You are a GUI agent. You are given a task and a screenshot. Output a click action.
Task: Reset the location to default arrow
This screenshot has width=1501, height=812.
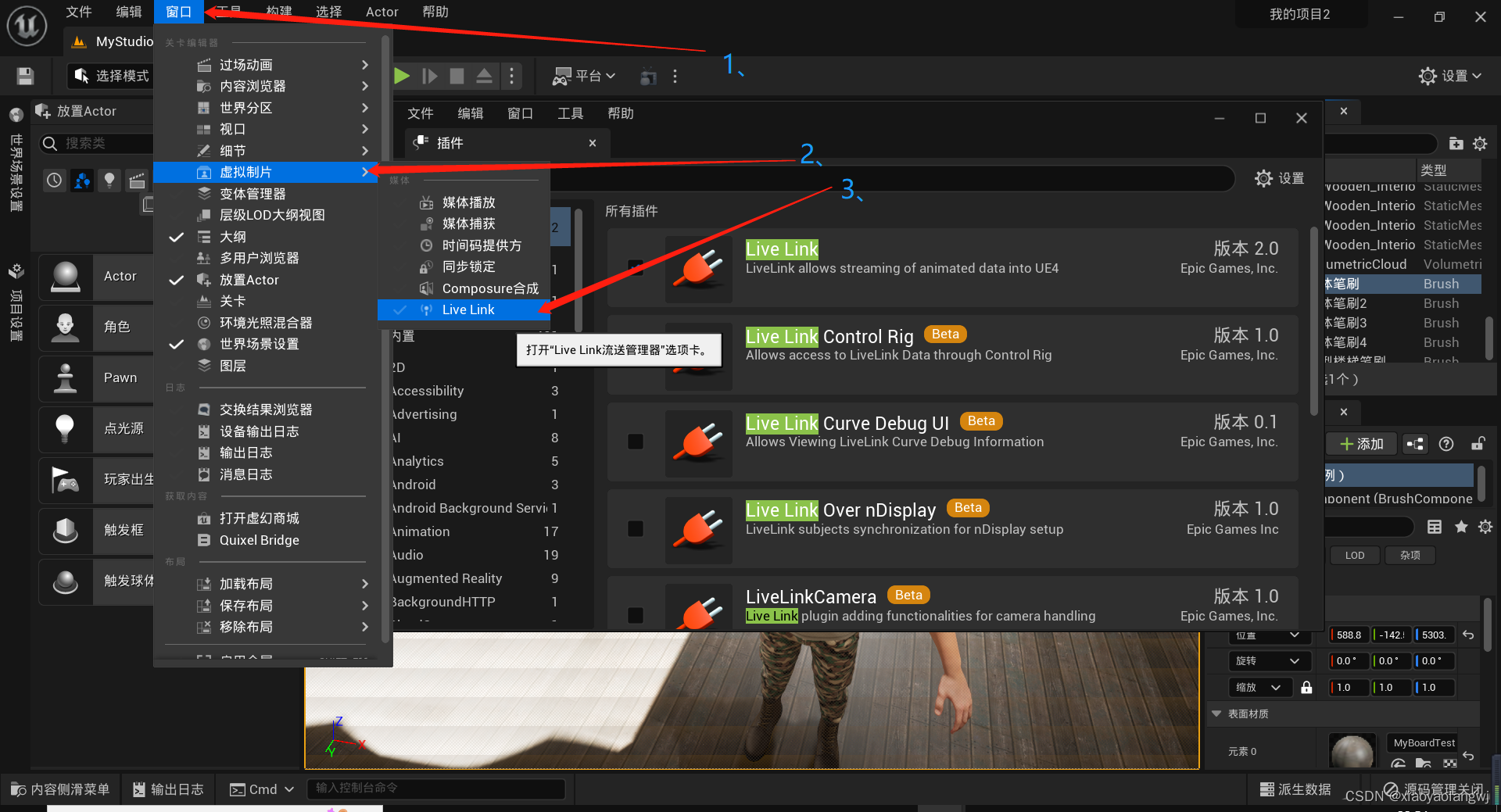1468,635
